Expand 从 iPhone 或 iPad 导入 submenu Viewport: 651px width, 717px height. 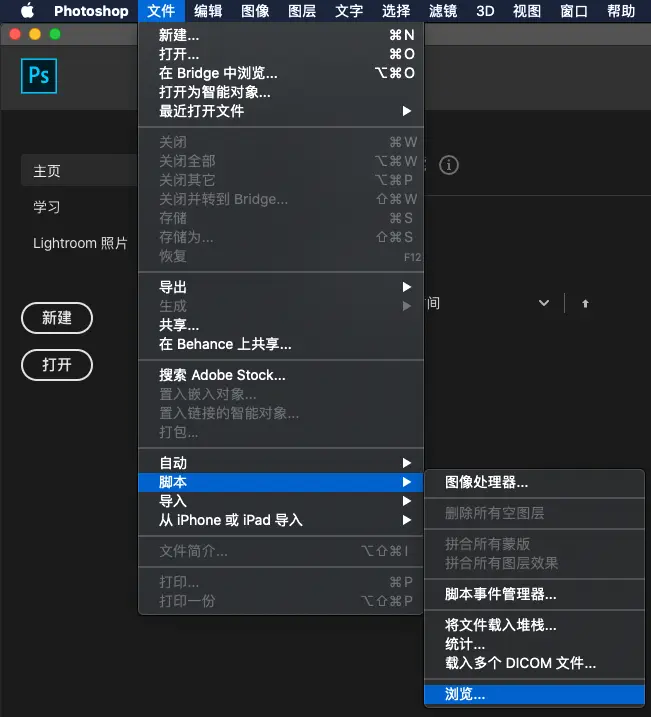pos(281,520)
